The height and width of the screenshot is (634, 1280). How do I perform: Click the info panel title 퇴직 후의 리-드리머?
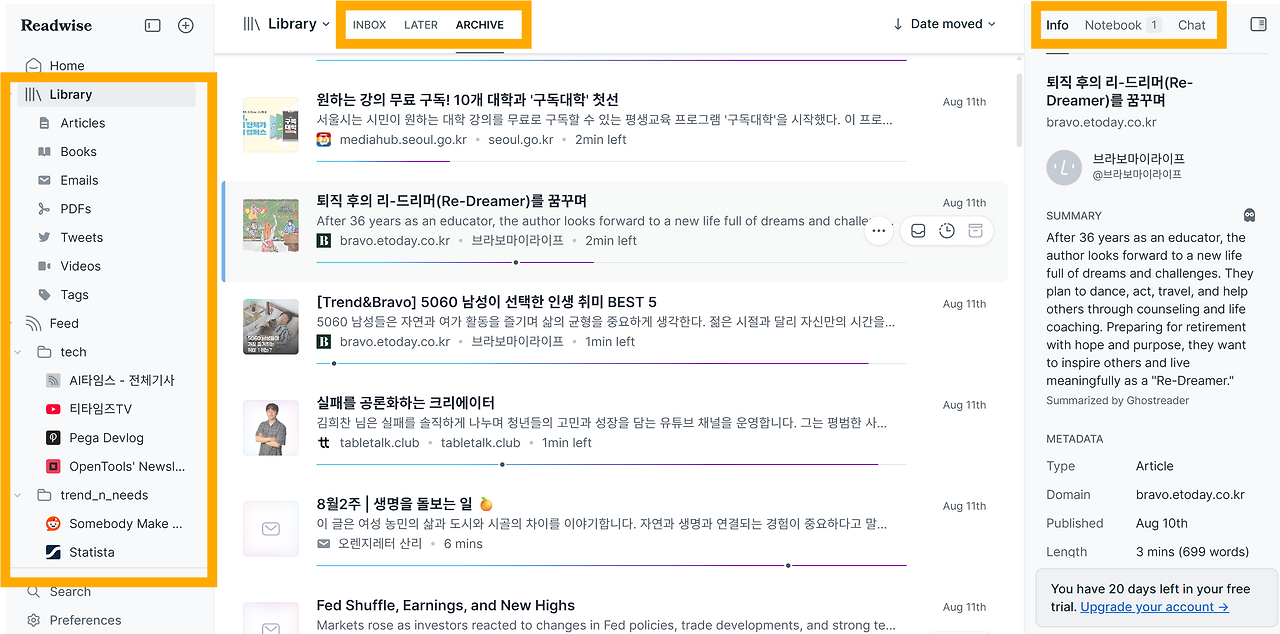tap(1120, 92)
